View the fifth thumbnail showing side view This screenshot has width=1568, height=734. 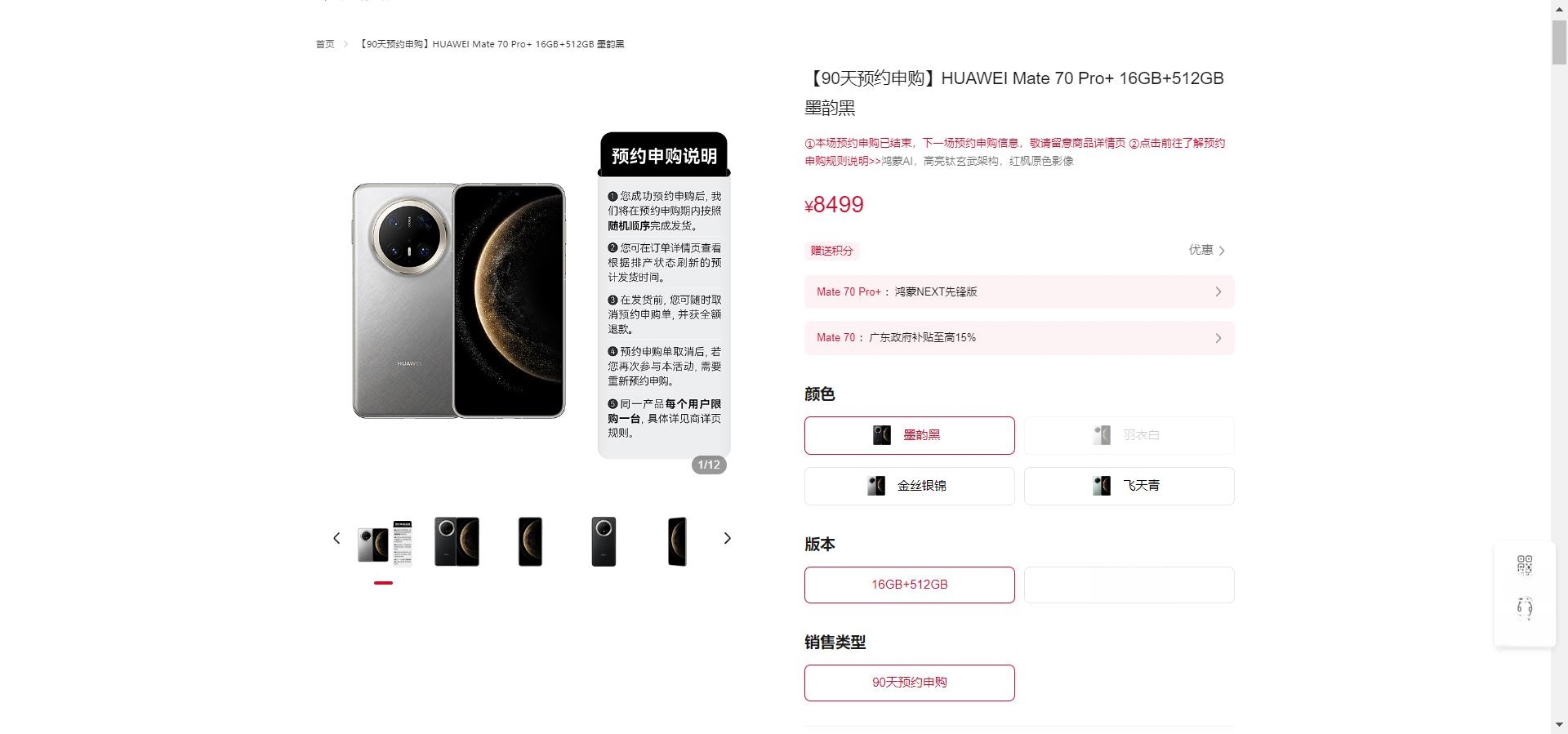[x=677, y=541]
